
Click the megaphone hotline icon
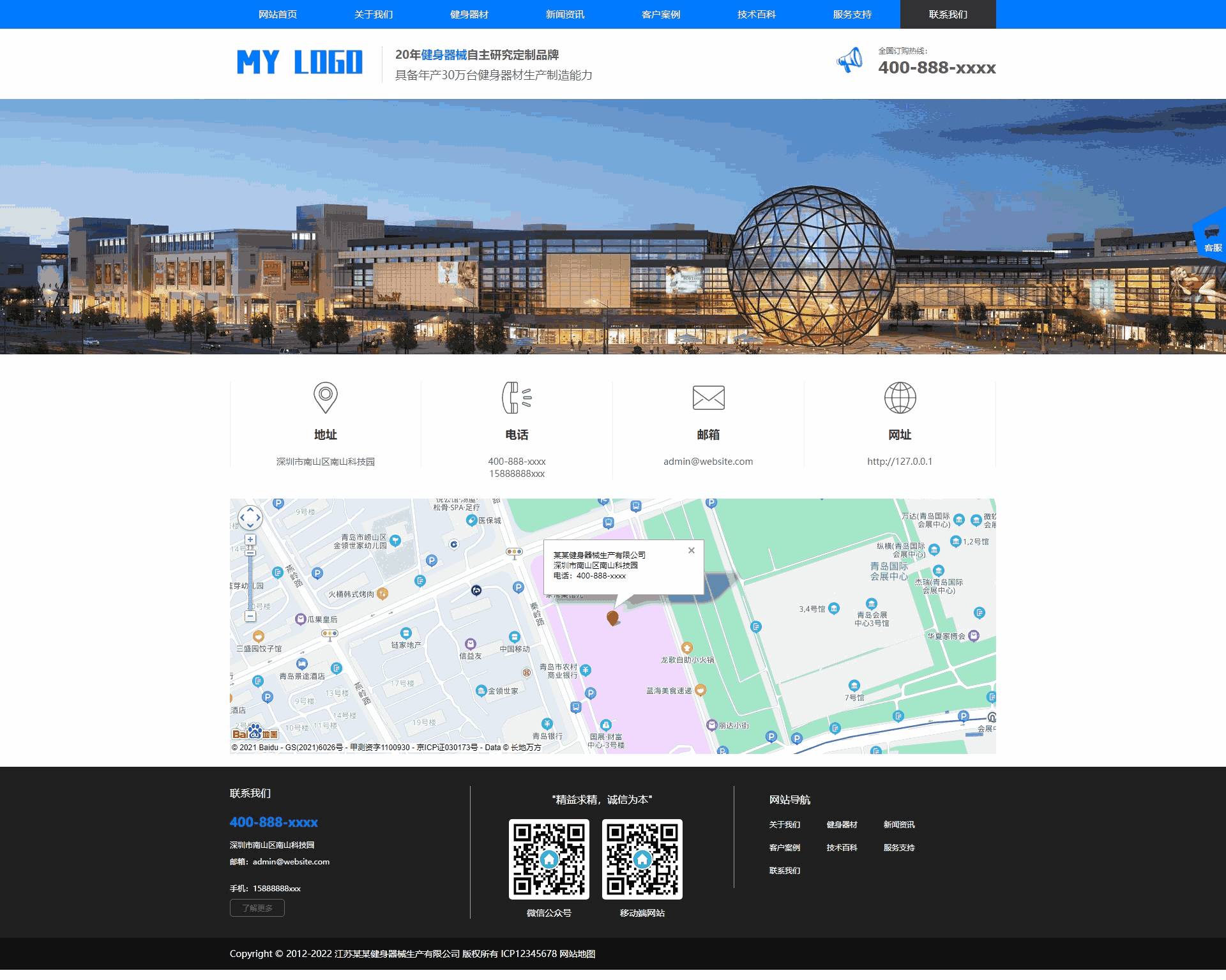pyautogui.click(x=850, y=61)
